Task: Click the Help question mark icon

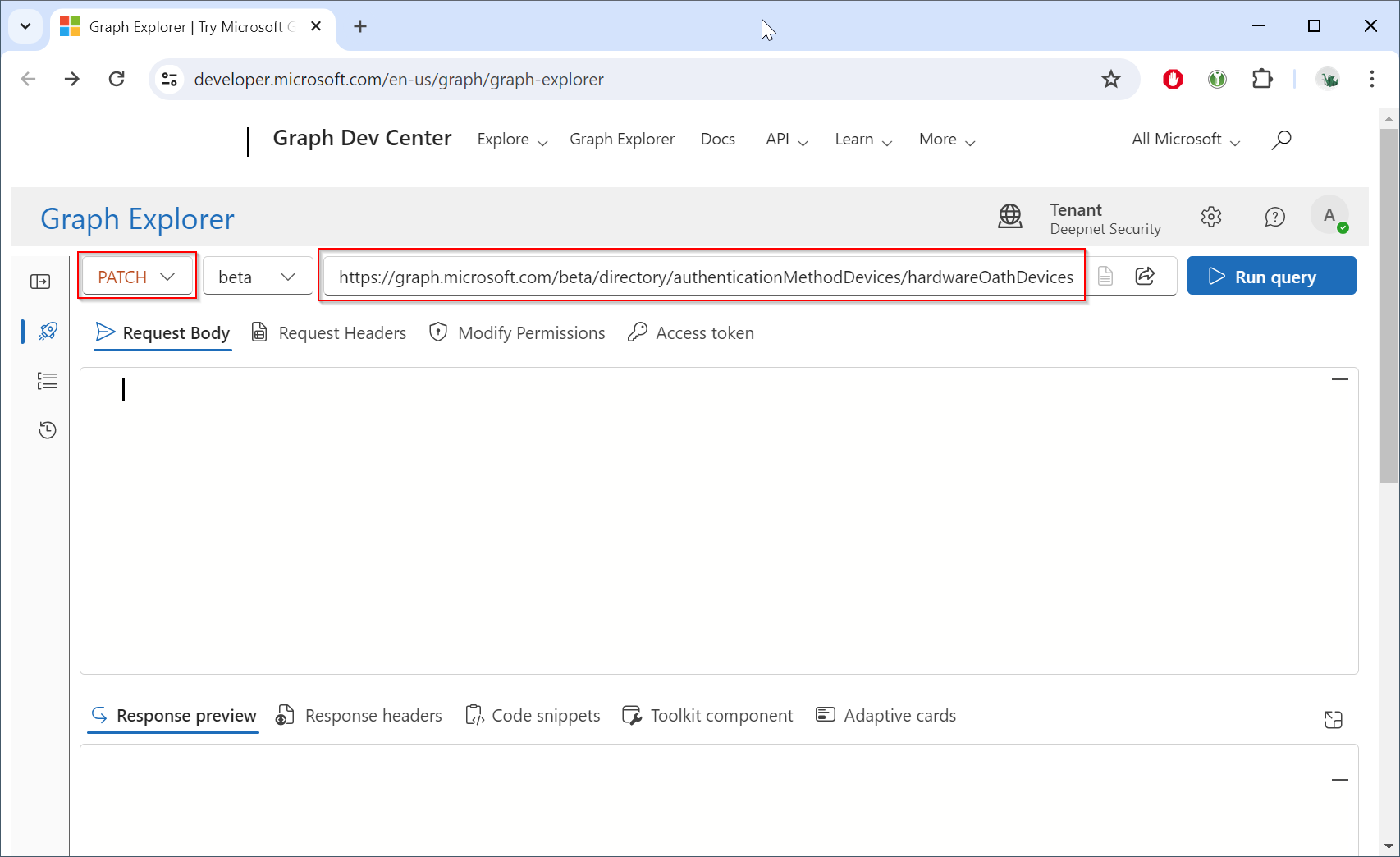Action: [x=1274, y=218]
